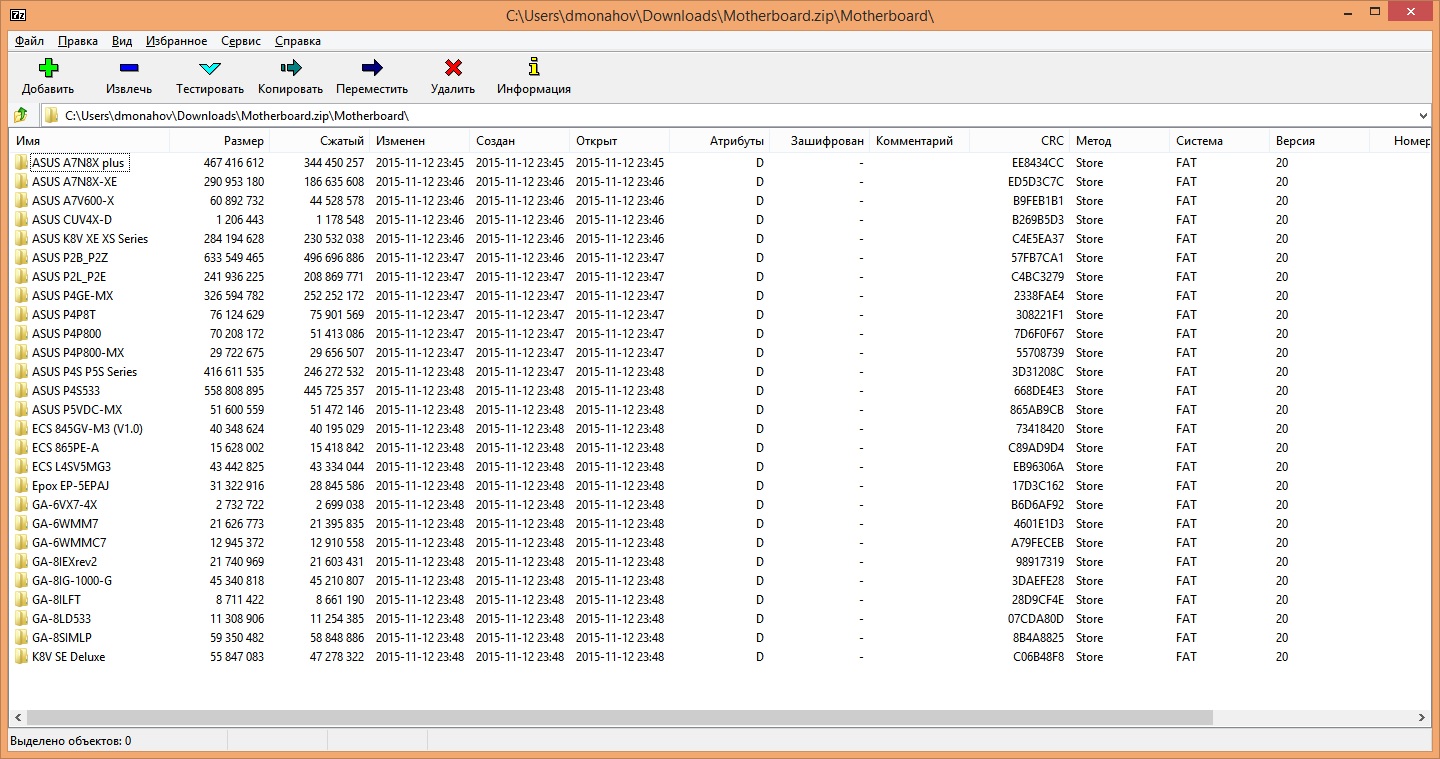This screenshot has height=759, width=1440.
Task: Click the Копировать arrow icon
Action: 291,68
